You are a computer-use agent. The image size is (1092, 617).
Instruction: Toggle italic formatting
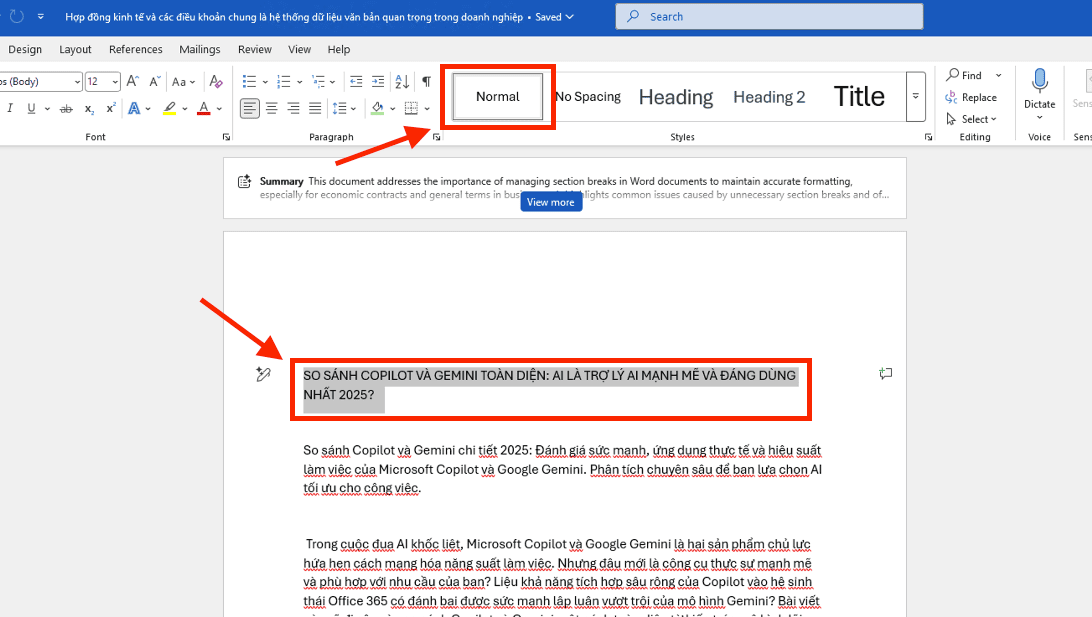(x=10, y=108)
